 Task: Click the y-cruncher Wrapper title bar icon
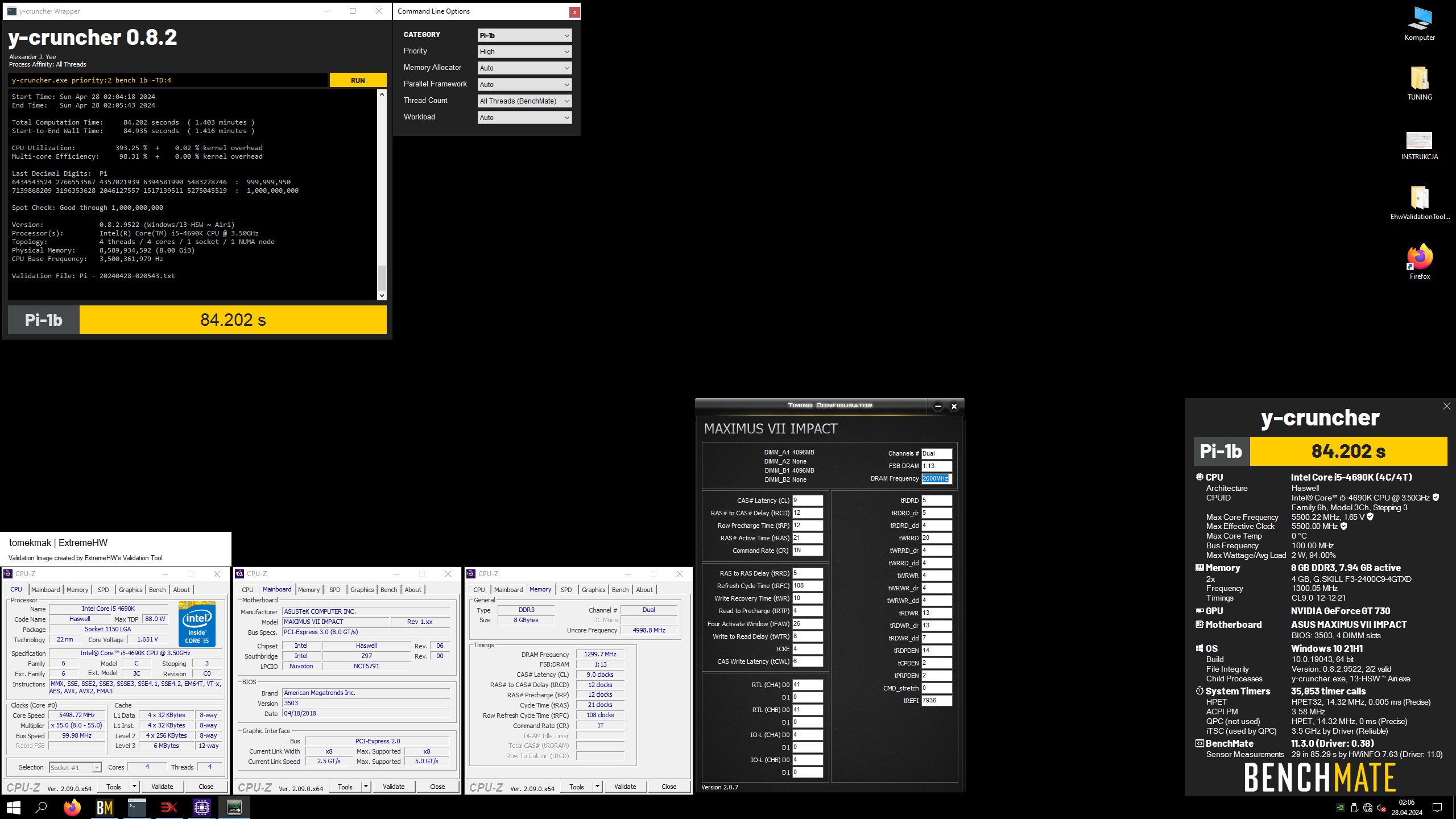click(11, 11)
